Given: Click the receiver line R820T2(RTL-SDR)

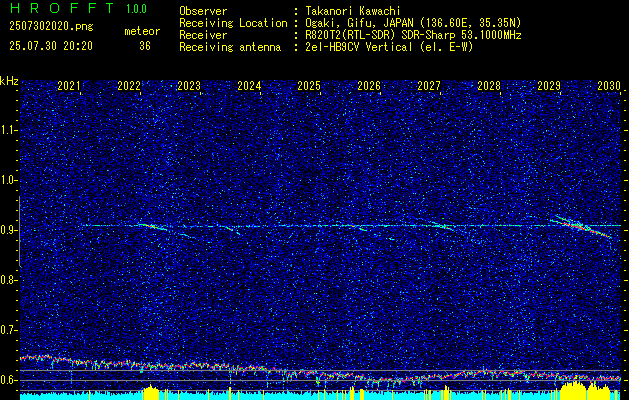Looking at the screenshot, I should (351, 35).
